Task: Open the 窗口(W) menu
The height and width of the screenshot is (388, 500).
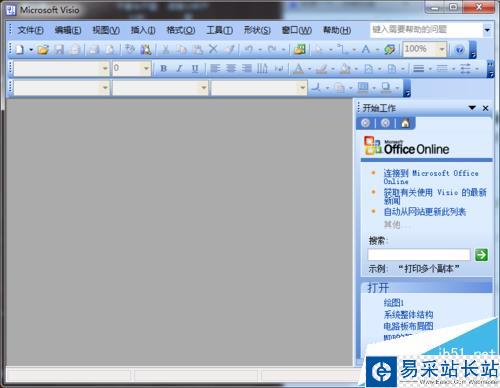Action: [297, 30]
